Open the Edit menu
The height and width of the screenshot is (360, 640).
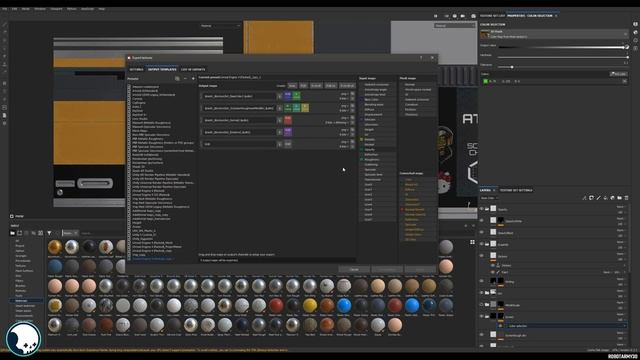click(14, 9)
